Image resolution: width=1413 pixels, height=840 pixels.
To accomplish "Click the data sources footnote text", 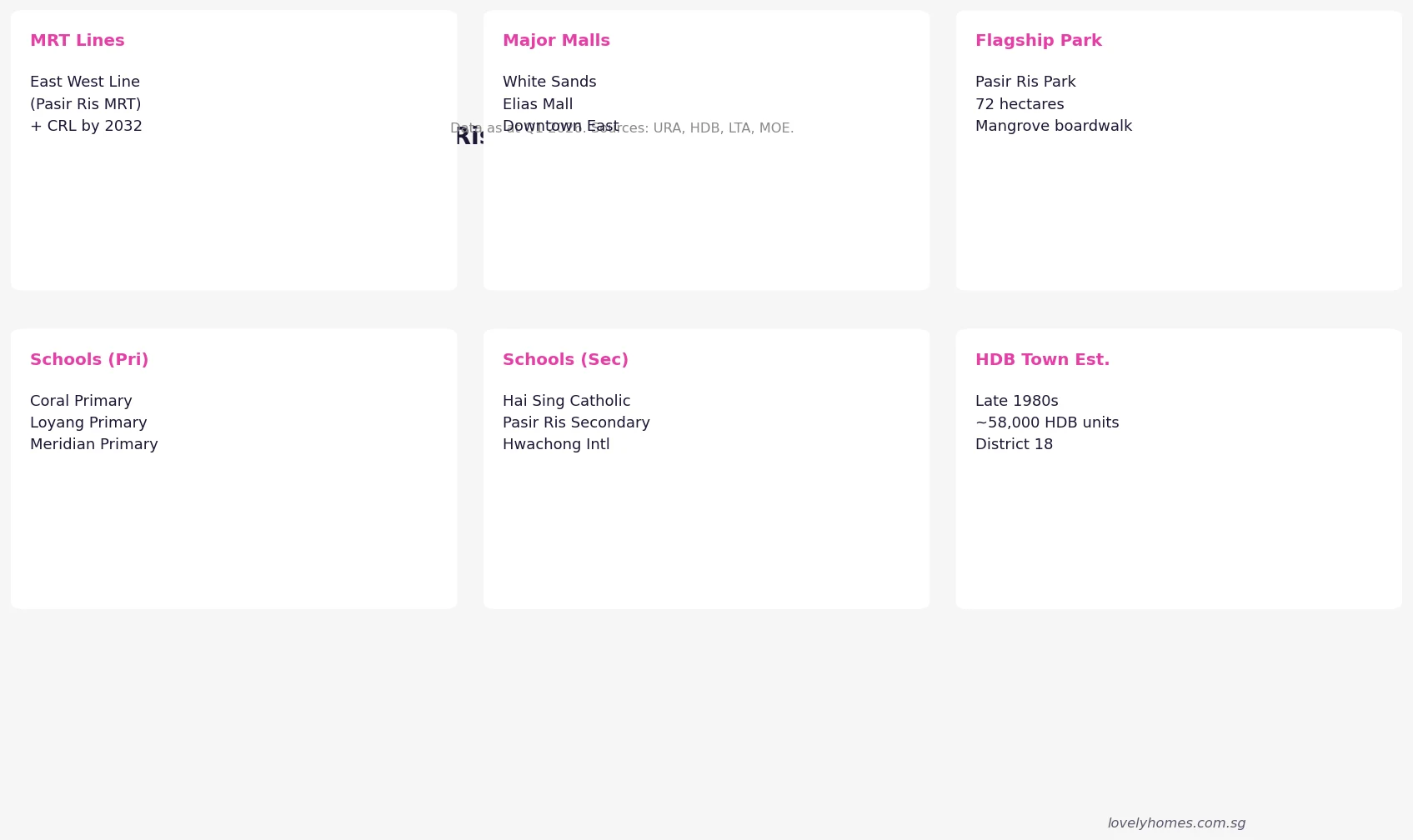I will point(622,128).
